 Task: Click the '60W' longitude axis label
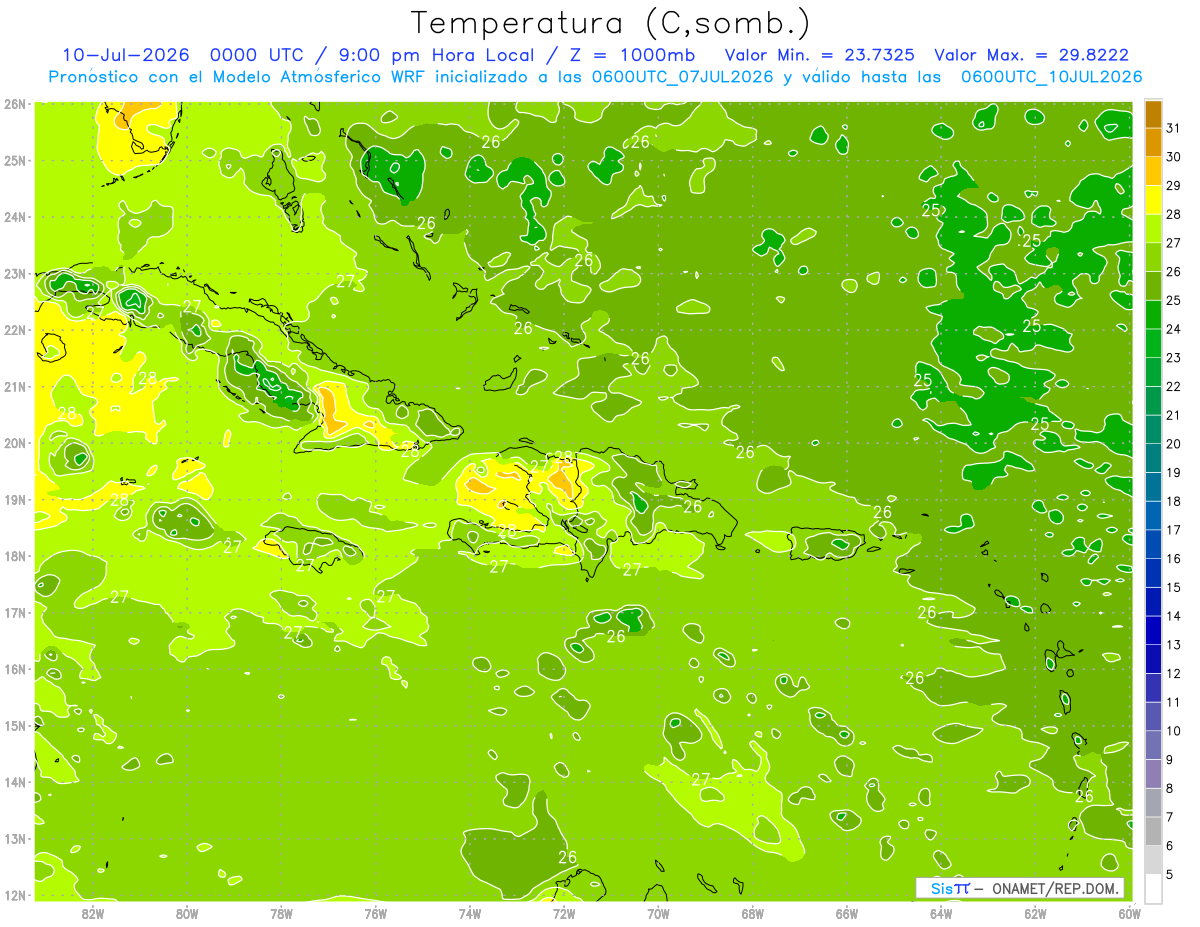(x=1129, y=913)
